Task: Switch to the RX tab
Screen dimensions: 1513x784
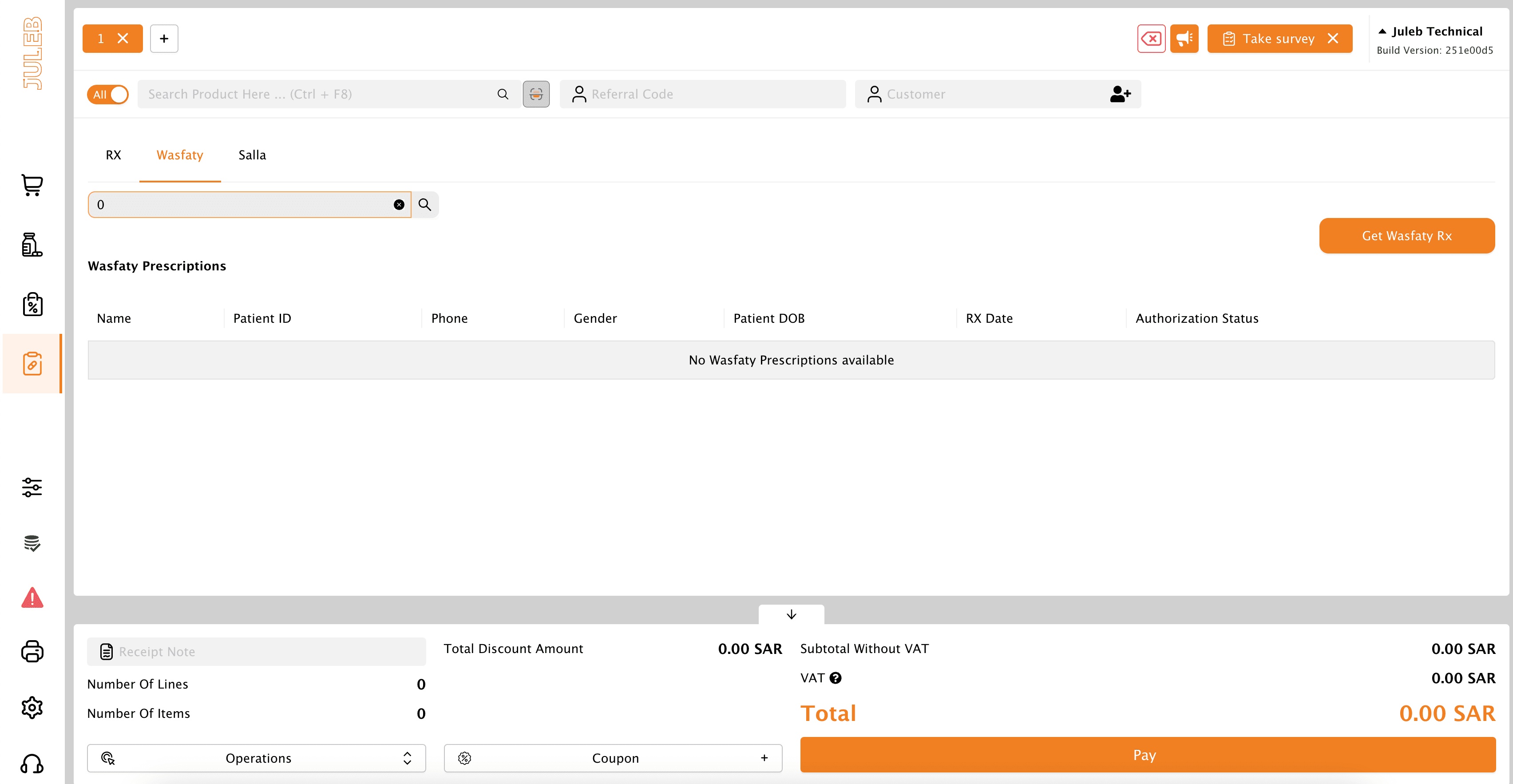Action: [x=113, y=155]
